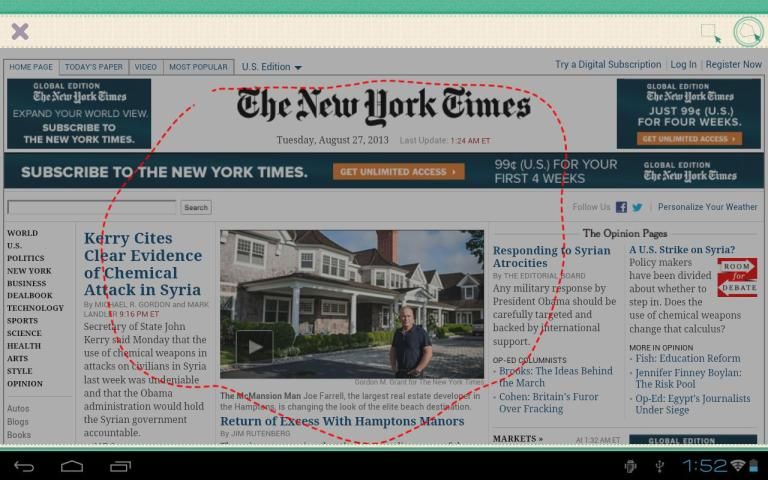The width and height of the screenshot is (768, 480).
Task: Open the Most Popular tab
Action: tap(198, 67)
